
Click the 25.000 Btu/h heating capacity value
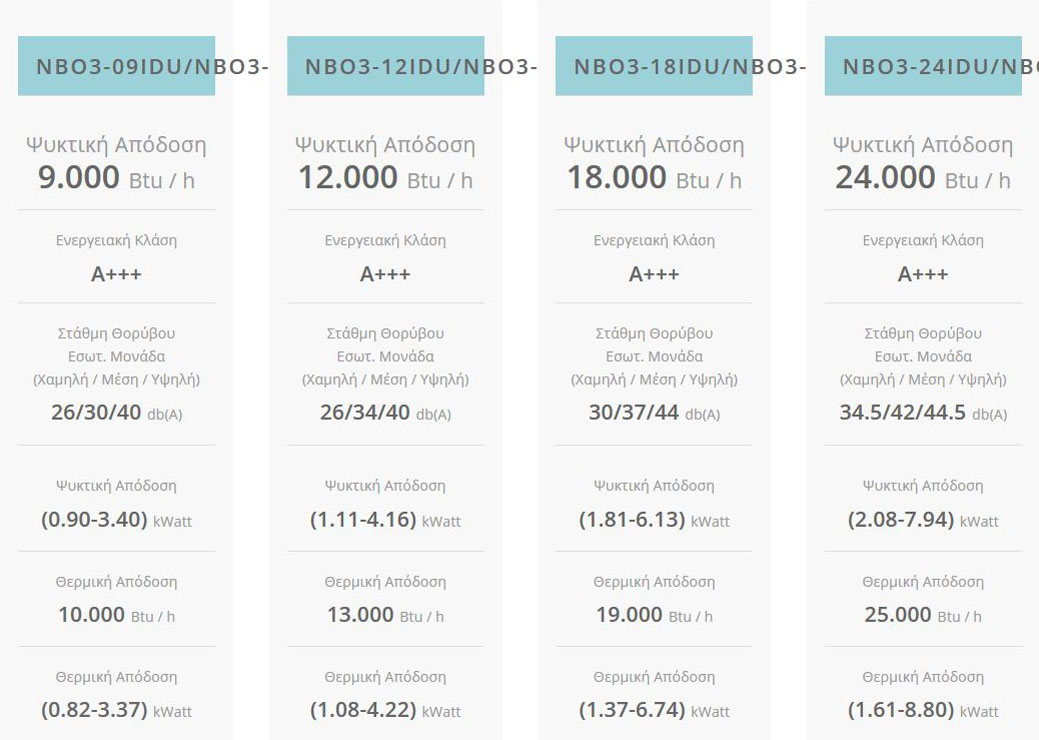click(923, 615)
